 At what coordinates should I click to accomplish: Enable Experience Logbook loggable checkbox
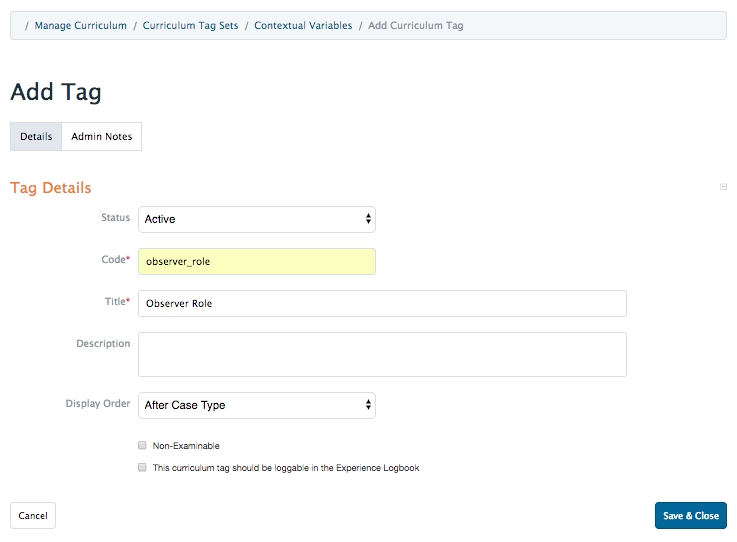pyautogui.click(x=142, y=467)
